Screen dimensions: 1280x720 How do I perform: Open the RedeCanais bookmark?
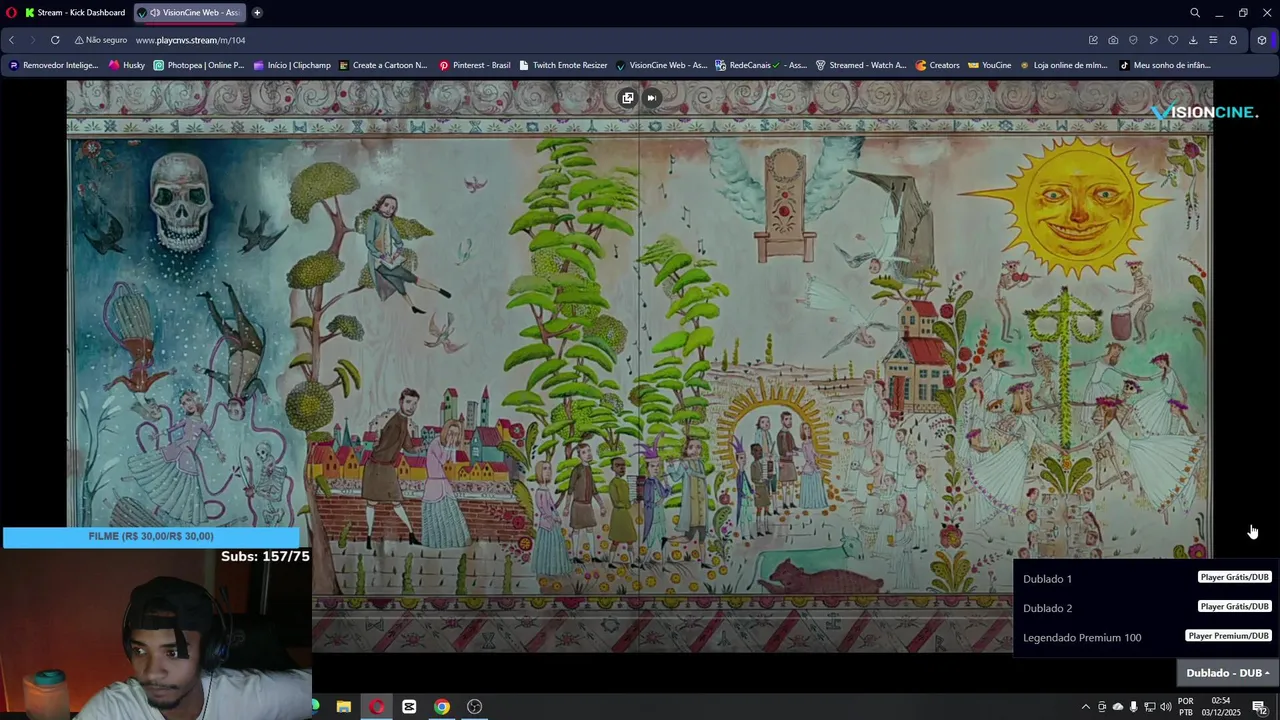point(761,65)
